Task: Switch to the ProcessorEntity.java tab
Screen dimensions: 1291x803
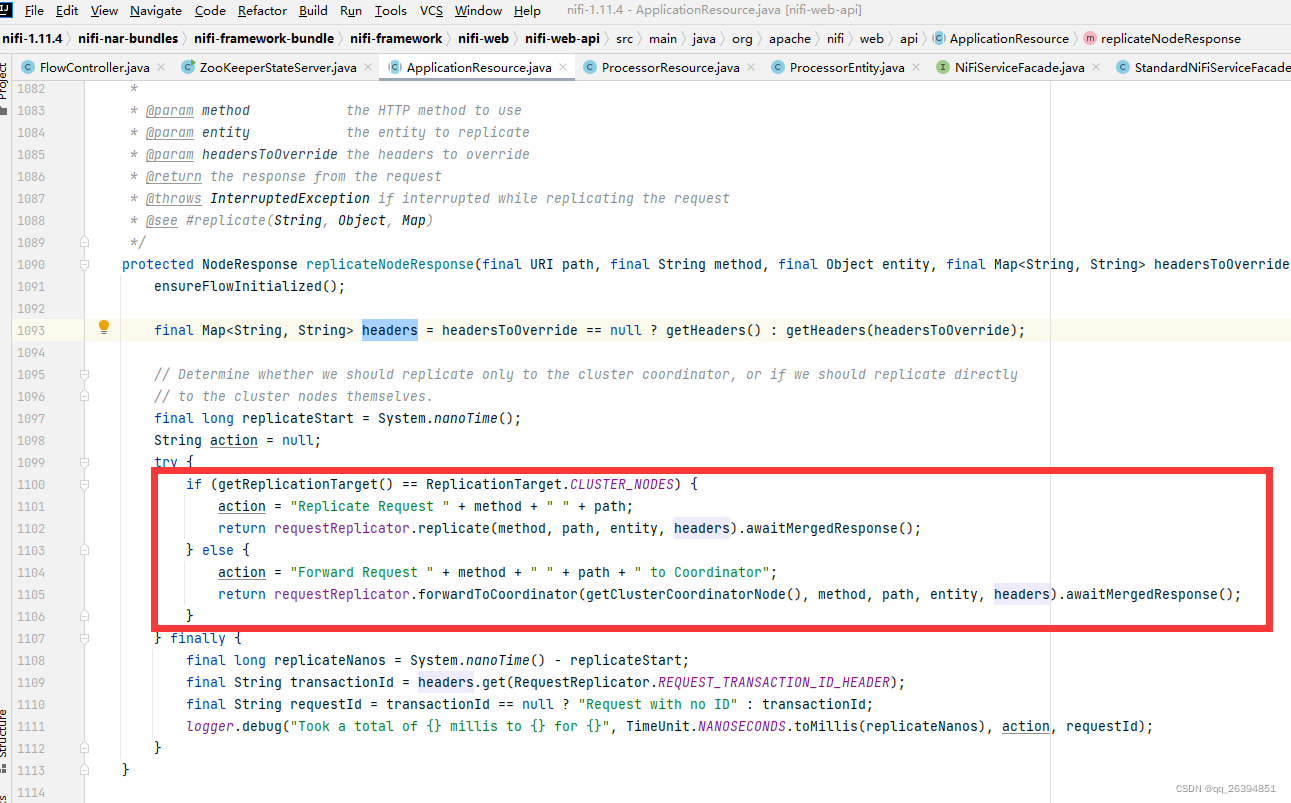Action: pyautogui.click(x=846, y=68)
